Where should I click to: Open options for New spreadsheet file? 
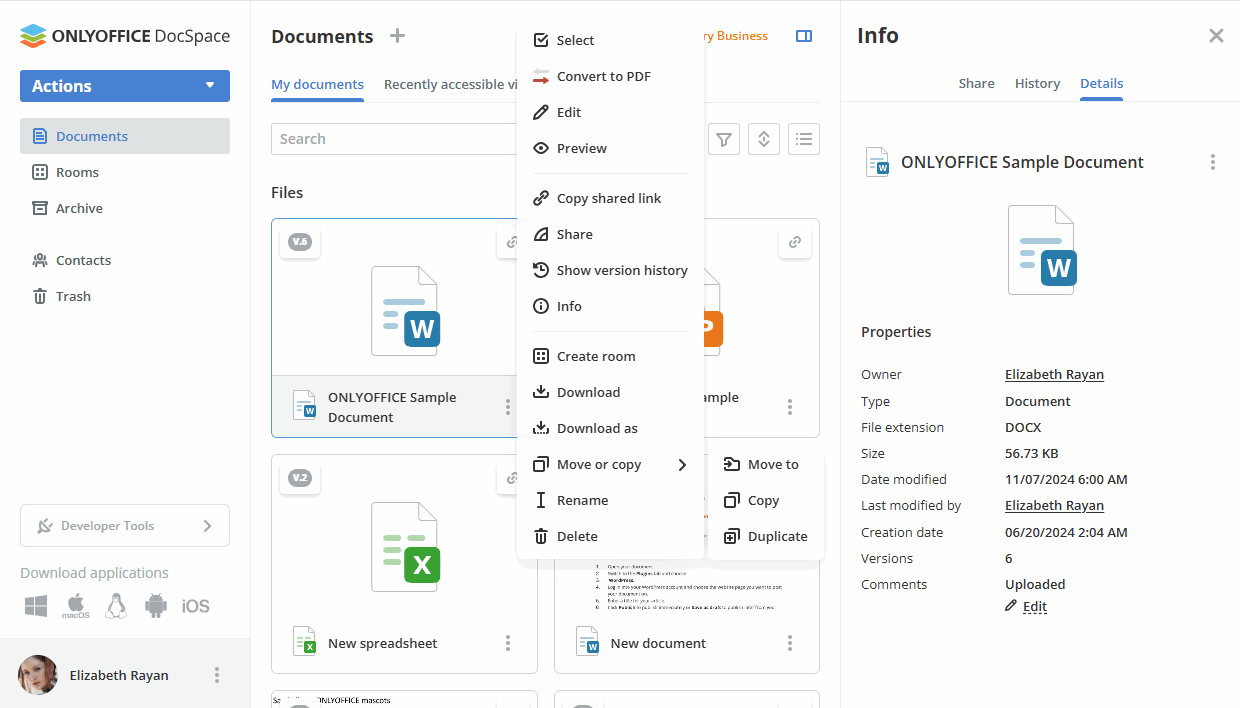tap(508, 643)
